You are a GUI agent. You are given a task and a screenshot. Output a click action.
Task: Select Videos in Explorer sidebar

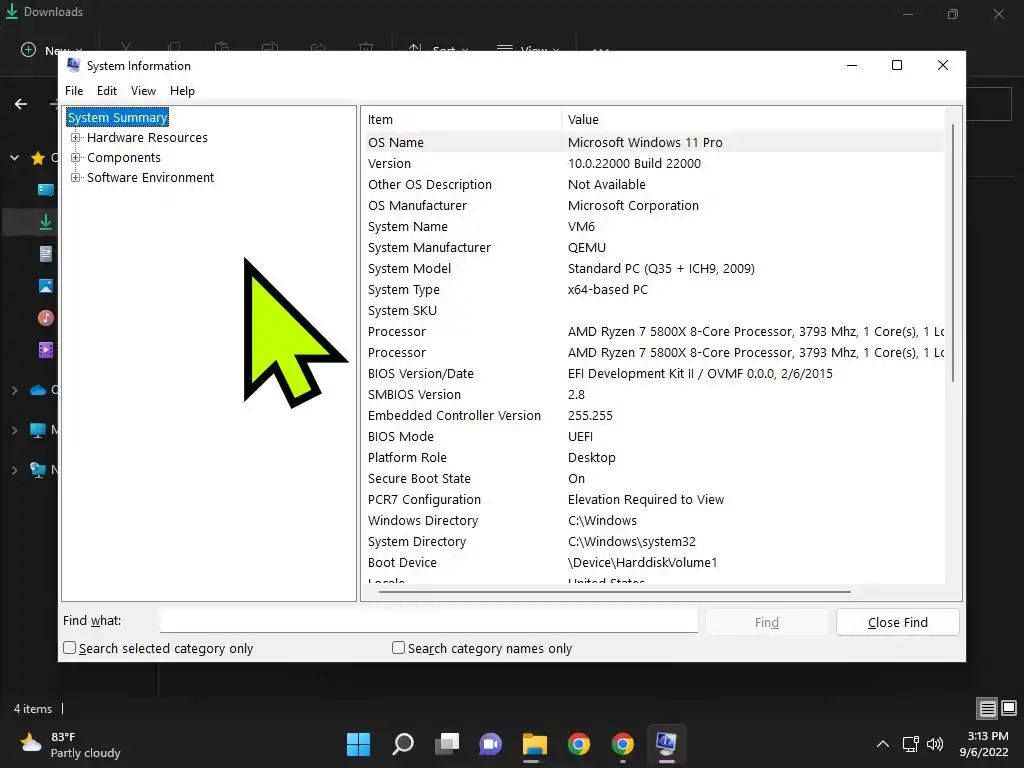pos(46,350)
